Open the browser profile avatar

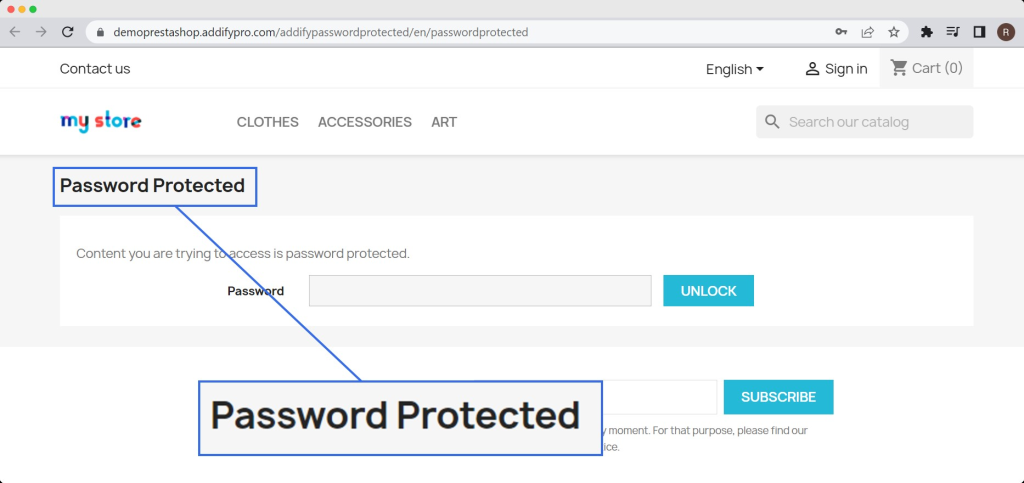tap(1005, 32)
